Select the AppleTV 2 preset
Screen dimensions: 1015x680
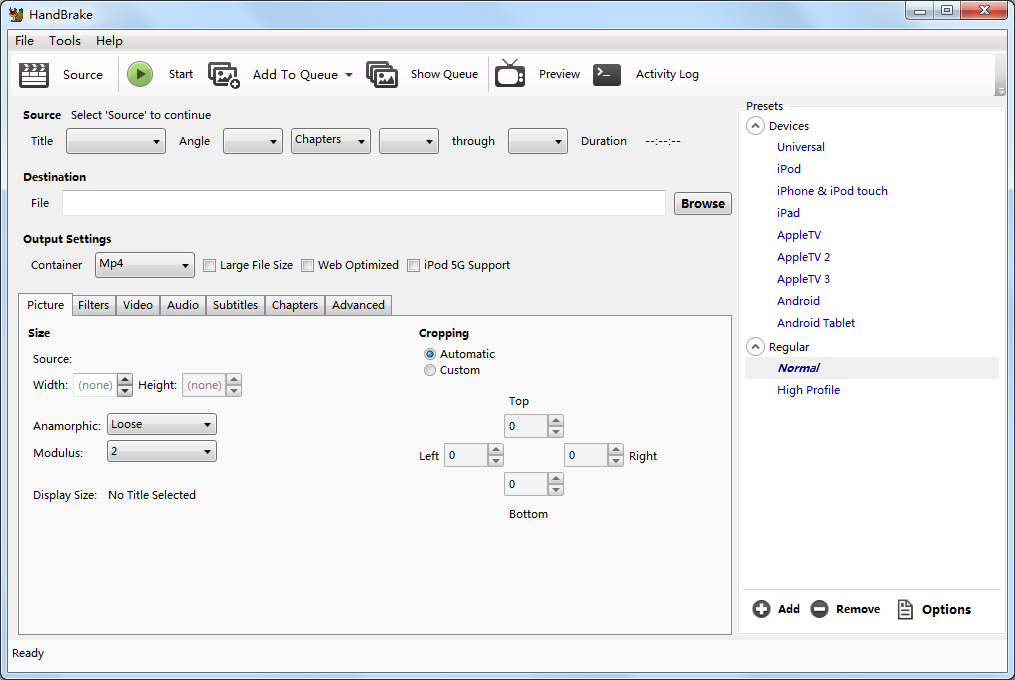coord(803,257)
